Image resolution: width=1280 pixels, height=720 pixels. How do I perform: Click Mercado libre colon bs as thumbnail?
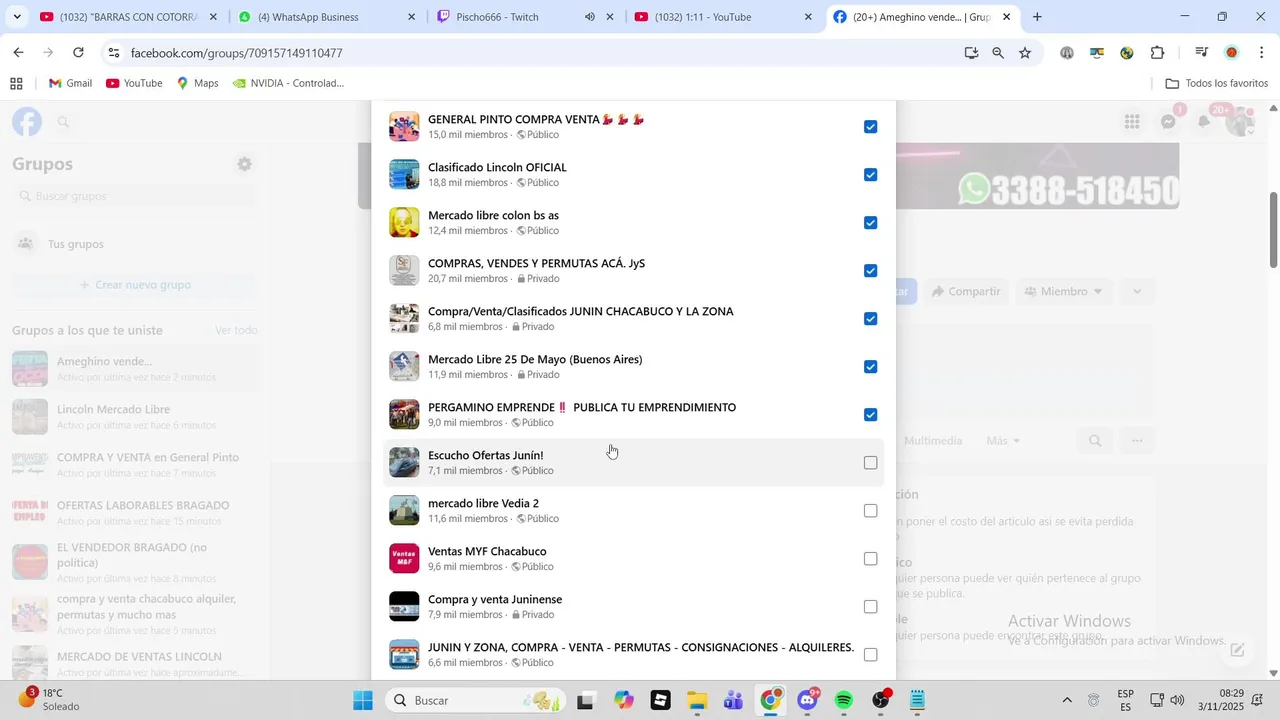(x=404, y=223)
